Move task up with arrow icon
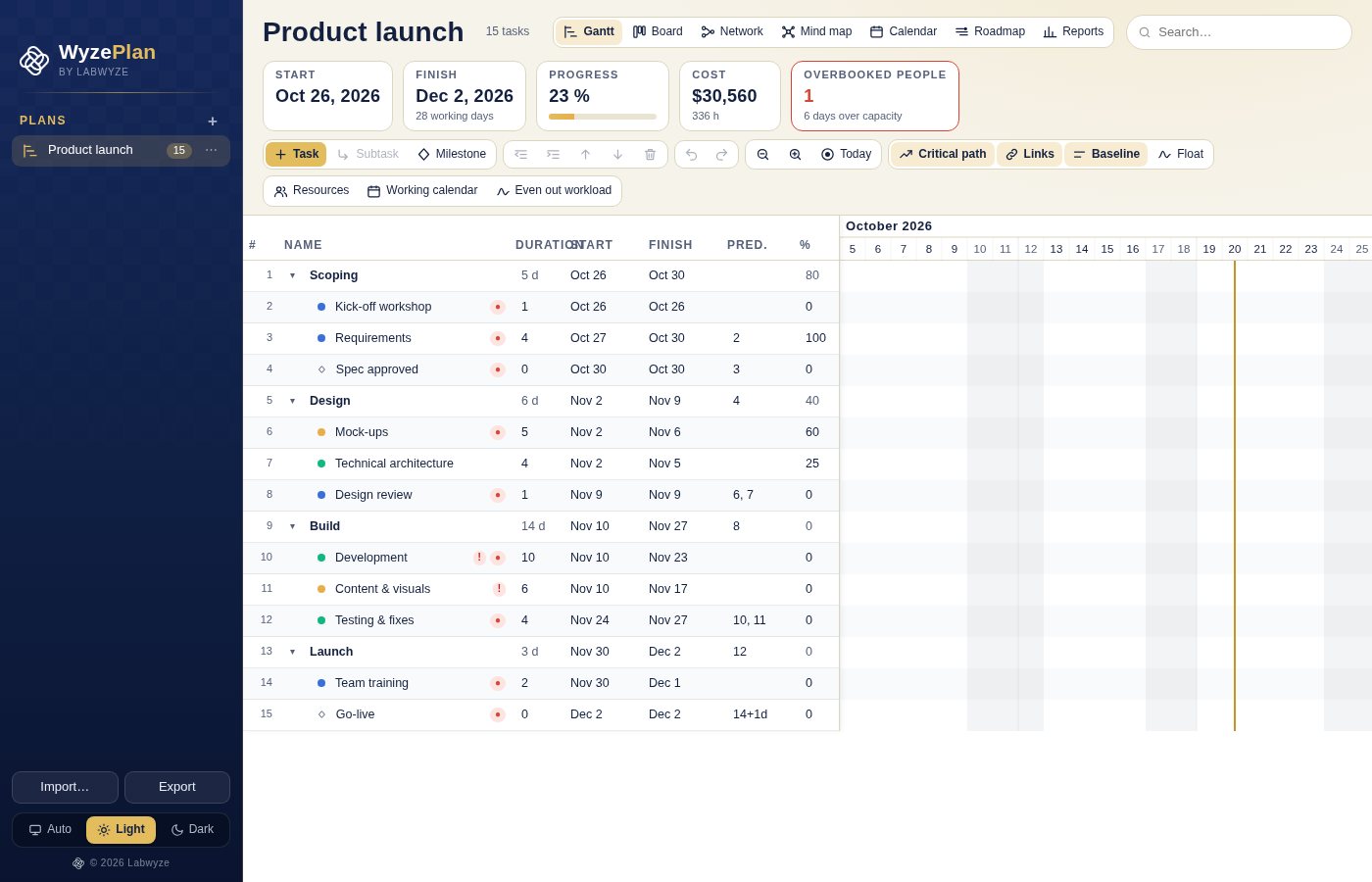Image resolution: width=1372 pixels, height=882 pixels. tap(585, 155)
